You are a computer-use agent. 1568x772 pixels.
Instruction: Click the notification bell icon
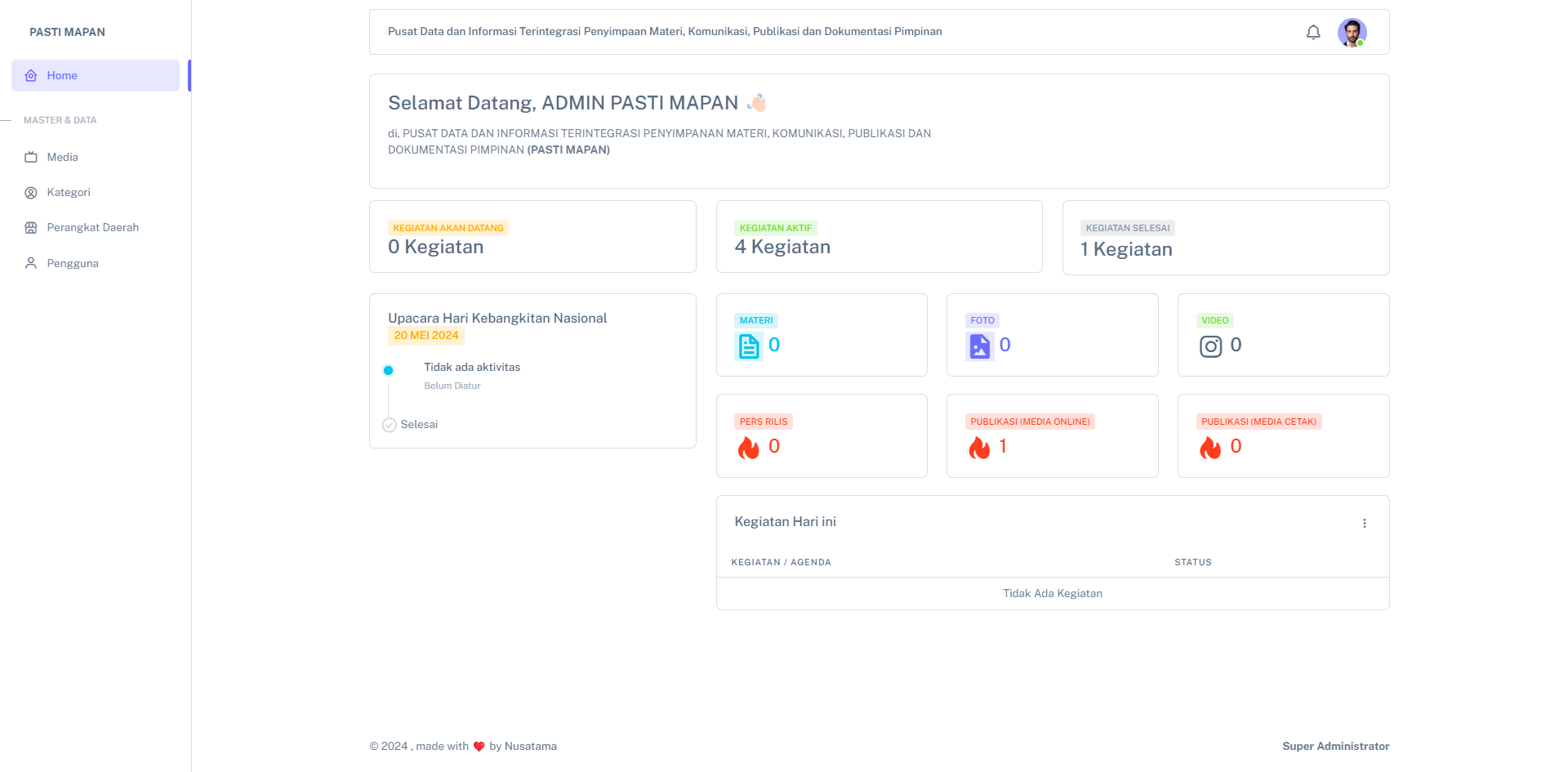click(1313, 32)
